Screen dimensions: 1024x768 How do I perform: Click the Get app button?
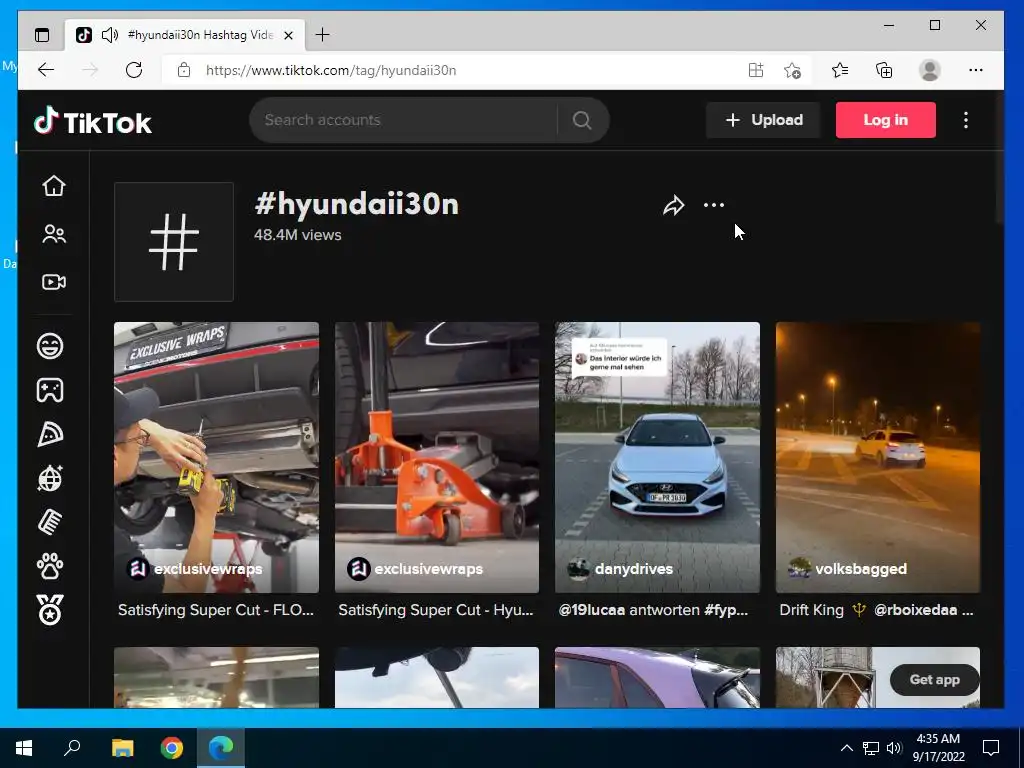[935, 680]
